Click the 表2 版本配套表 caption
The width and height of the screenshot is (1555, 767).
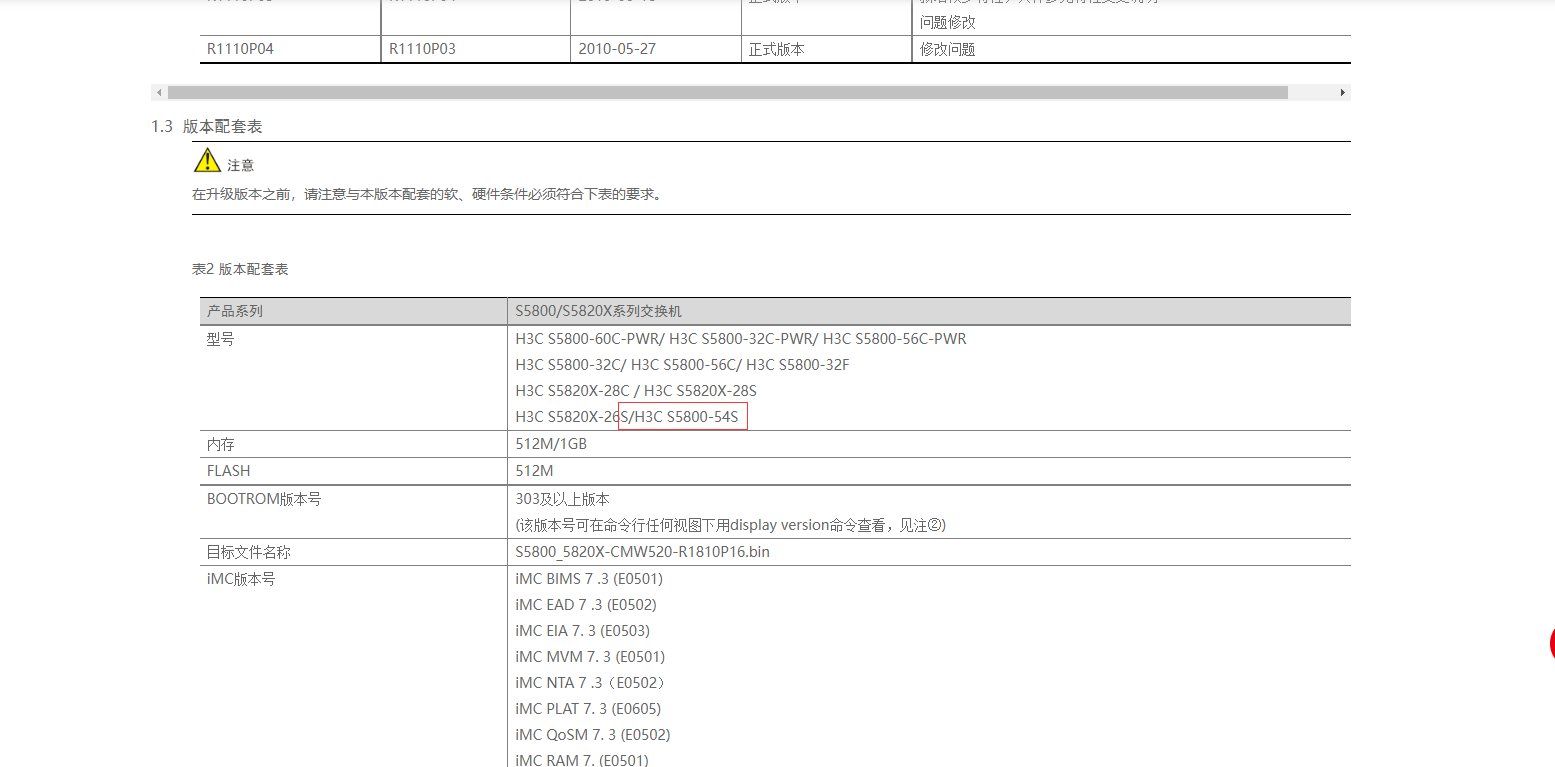(240, 269)
